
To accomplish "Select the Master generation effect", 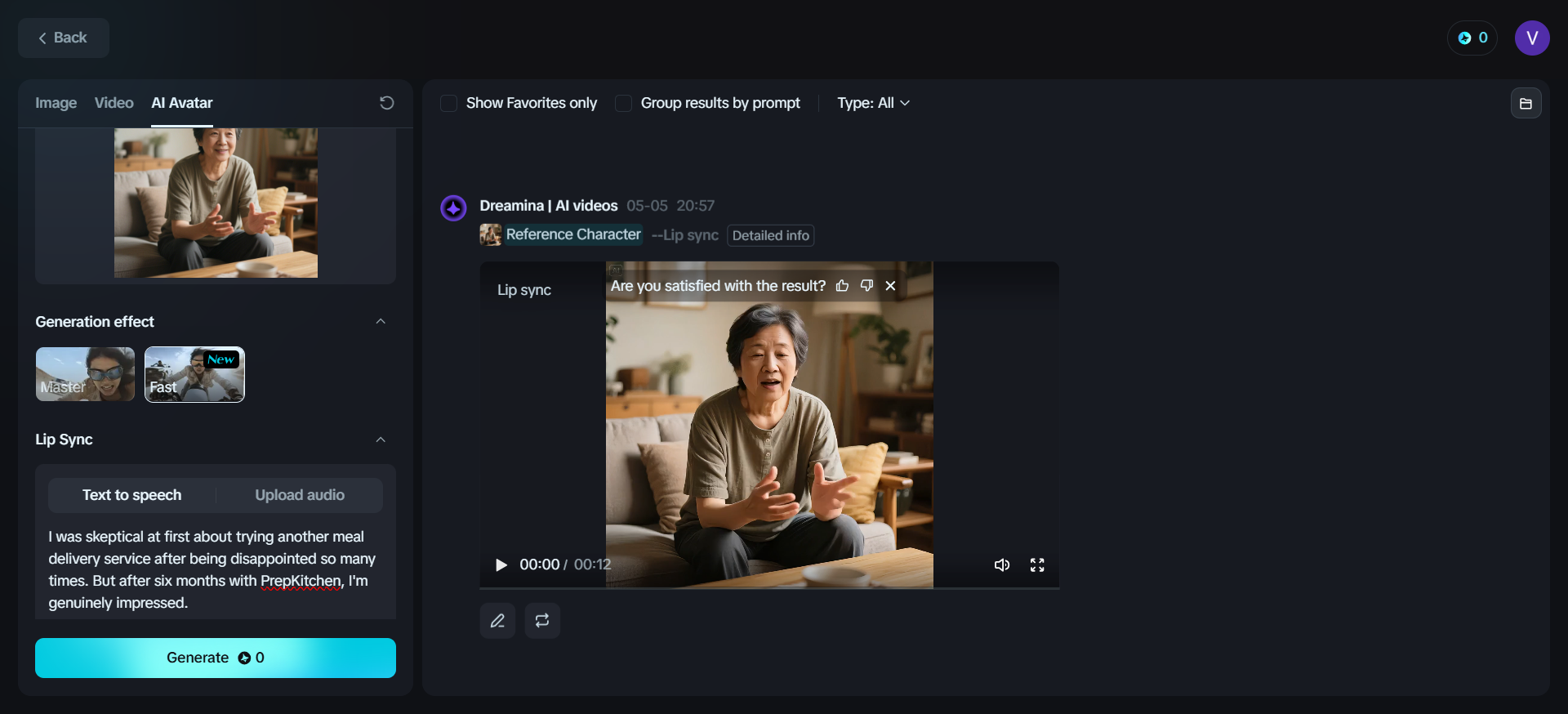I will click(85, 374).
